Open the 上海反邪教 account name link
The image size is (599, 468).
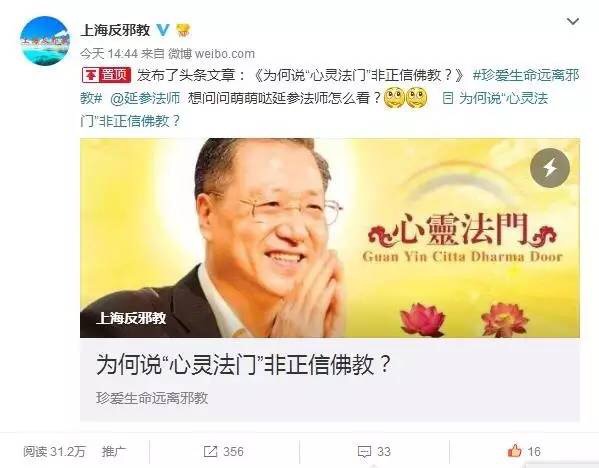[115, 30]
